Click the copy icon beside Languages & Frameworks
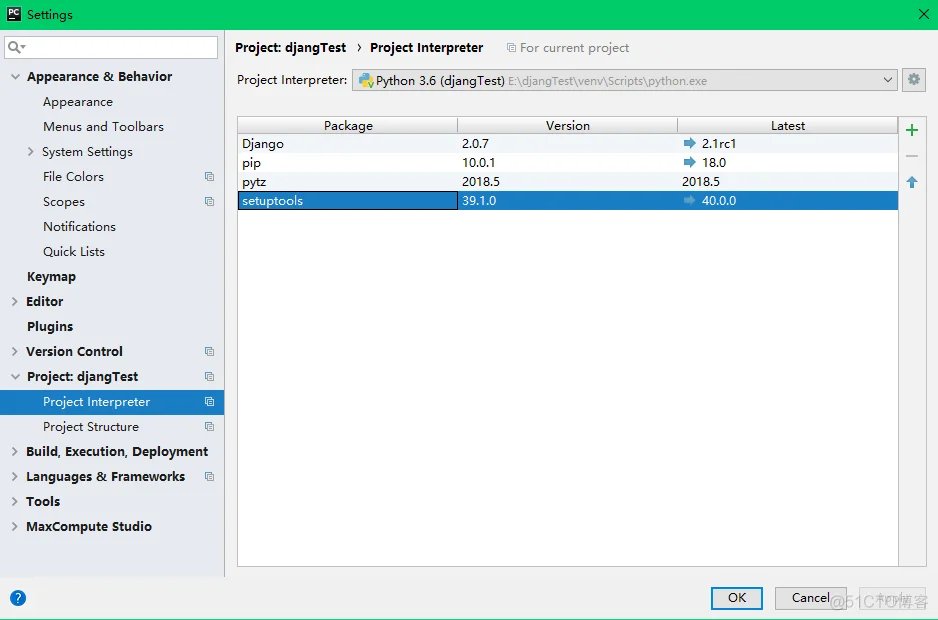938x620 pixels. pyautogui.click(x=209, y=476)
